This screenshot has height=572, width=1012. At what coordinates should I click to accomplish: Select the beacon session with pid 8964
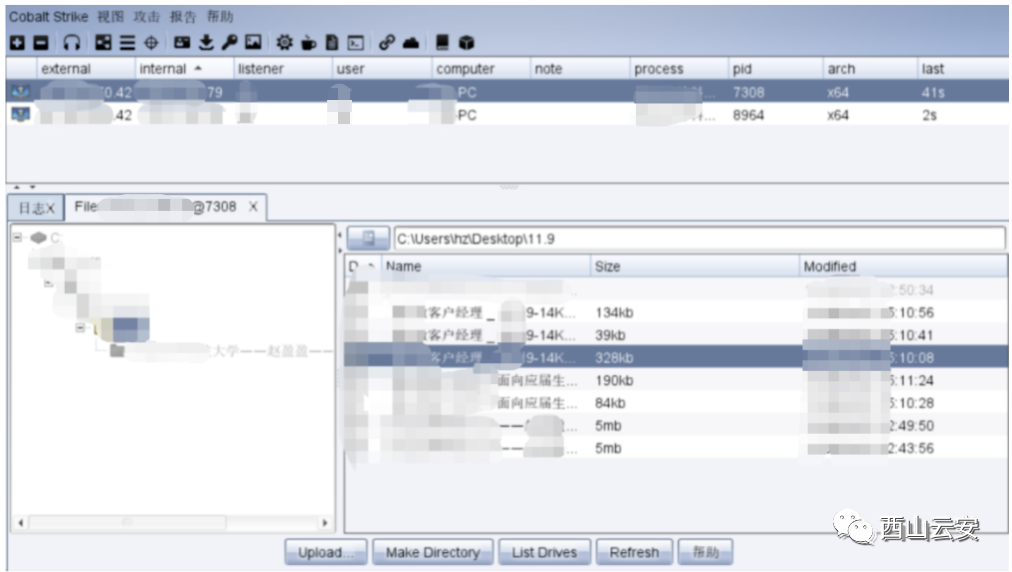507,115
